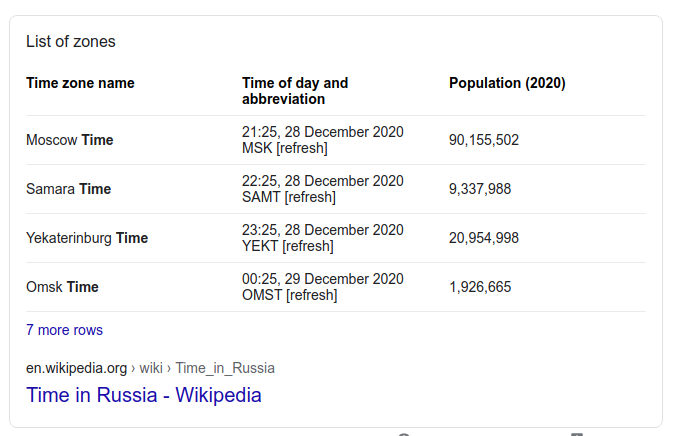Select the "Omsk Time" row name
The image size is (673, 436).
tap(62, 287)
